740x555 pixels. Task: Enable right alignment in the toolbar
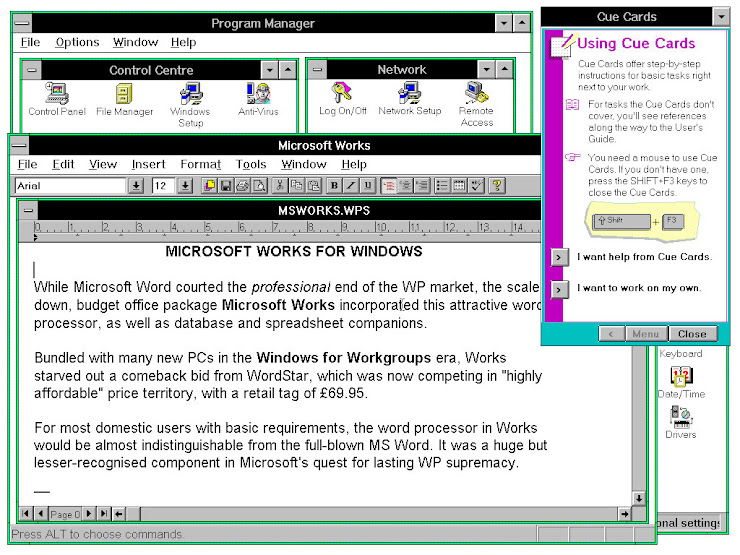[422, 185]
